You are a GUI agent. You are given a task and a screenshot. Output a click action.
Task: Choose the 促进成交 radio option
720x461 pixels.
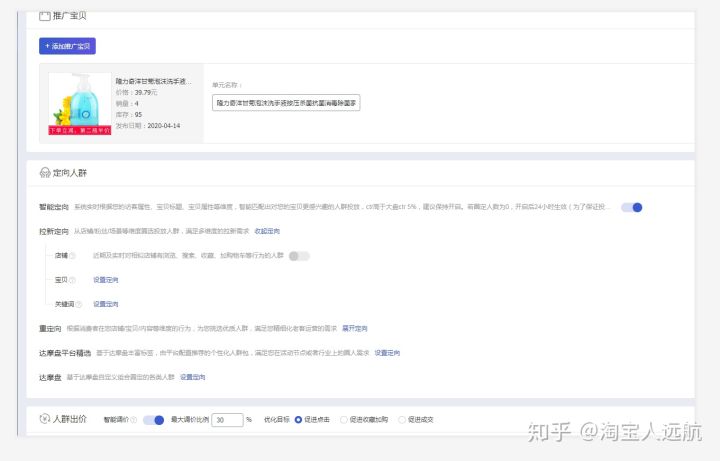401,420
